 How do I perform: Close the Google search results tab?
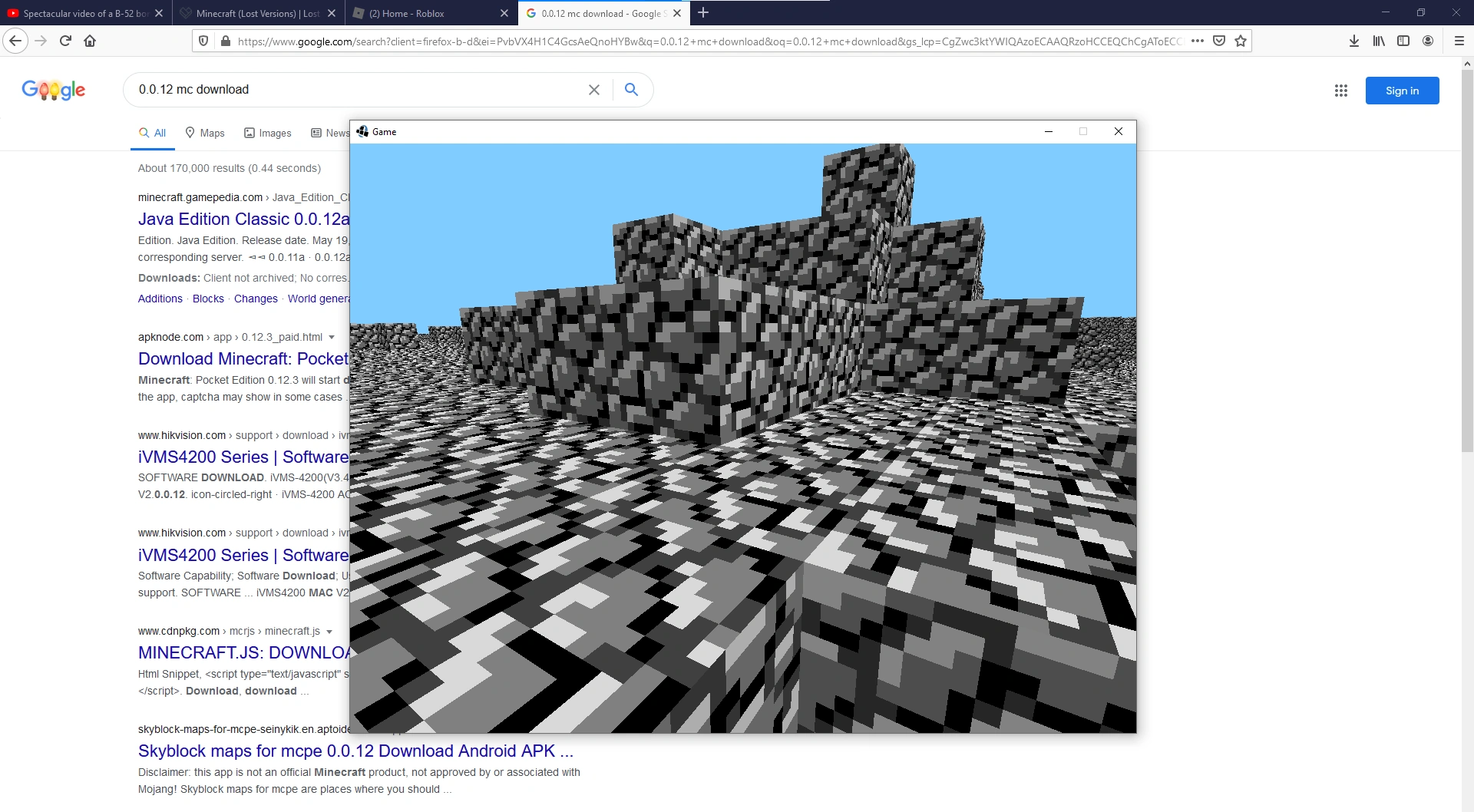click(x=677, y=13)
